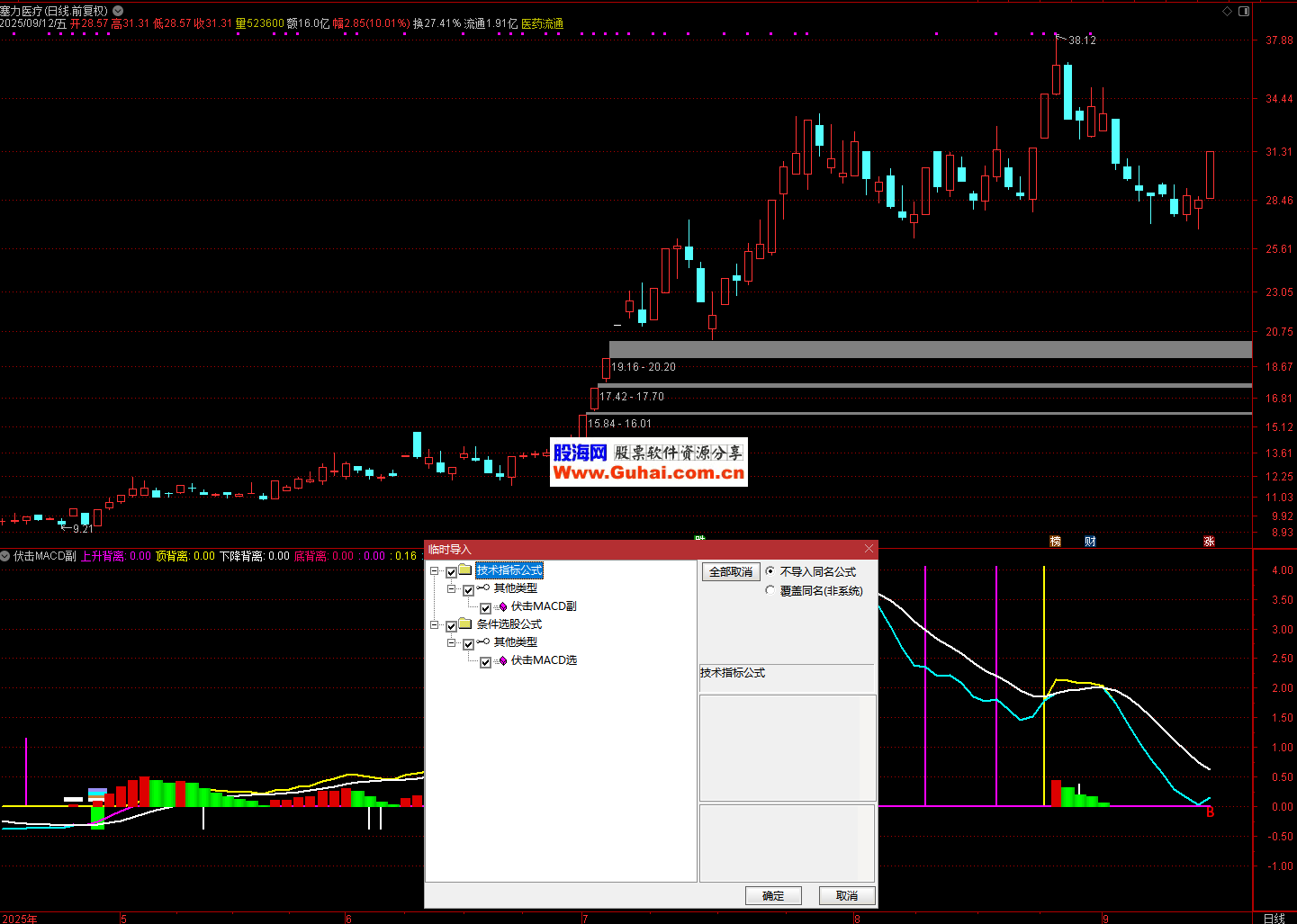Collapse 其他类型 node under 技术指标公式
1297x924 pixels.
click(x=452, y=589)
